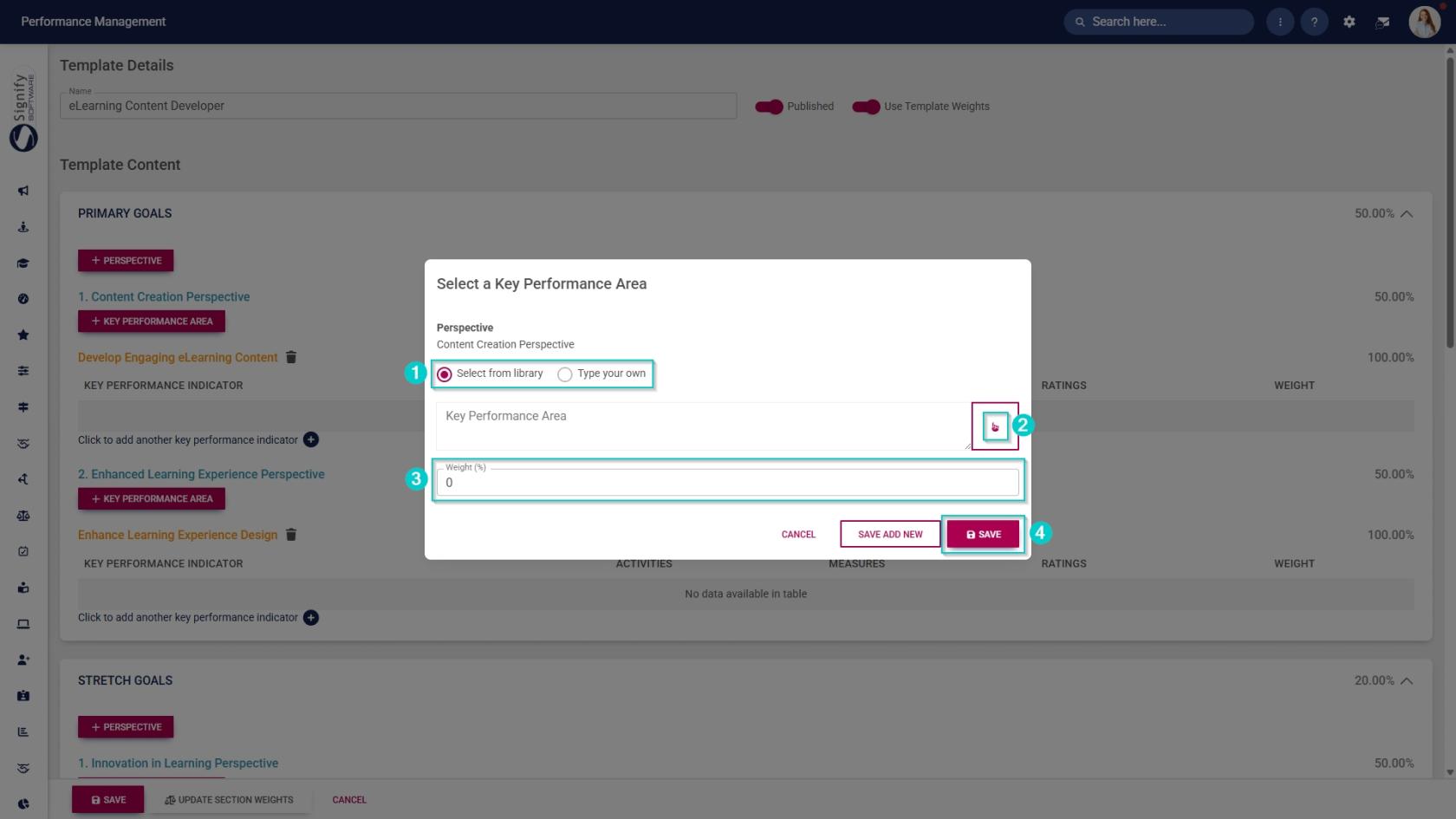Delete Develop Engaging eLearning Content via trash icon
Image resolution: width=1456 pixels, height=819 pixels.
(x=291, y=357)
